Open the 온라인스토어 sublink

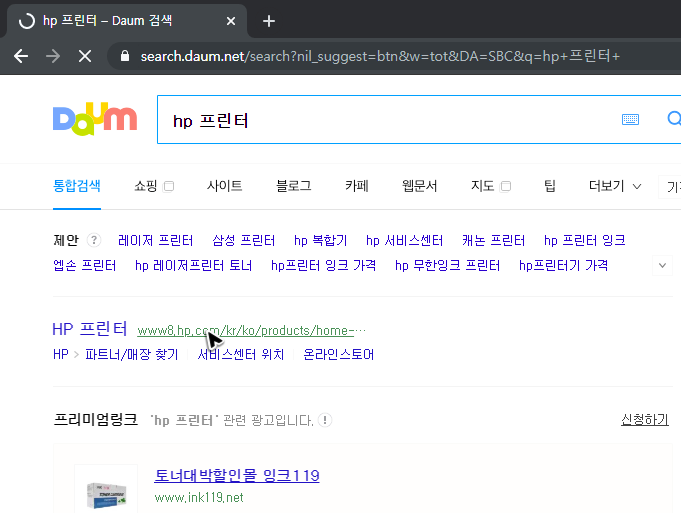click(338, 354)
